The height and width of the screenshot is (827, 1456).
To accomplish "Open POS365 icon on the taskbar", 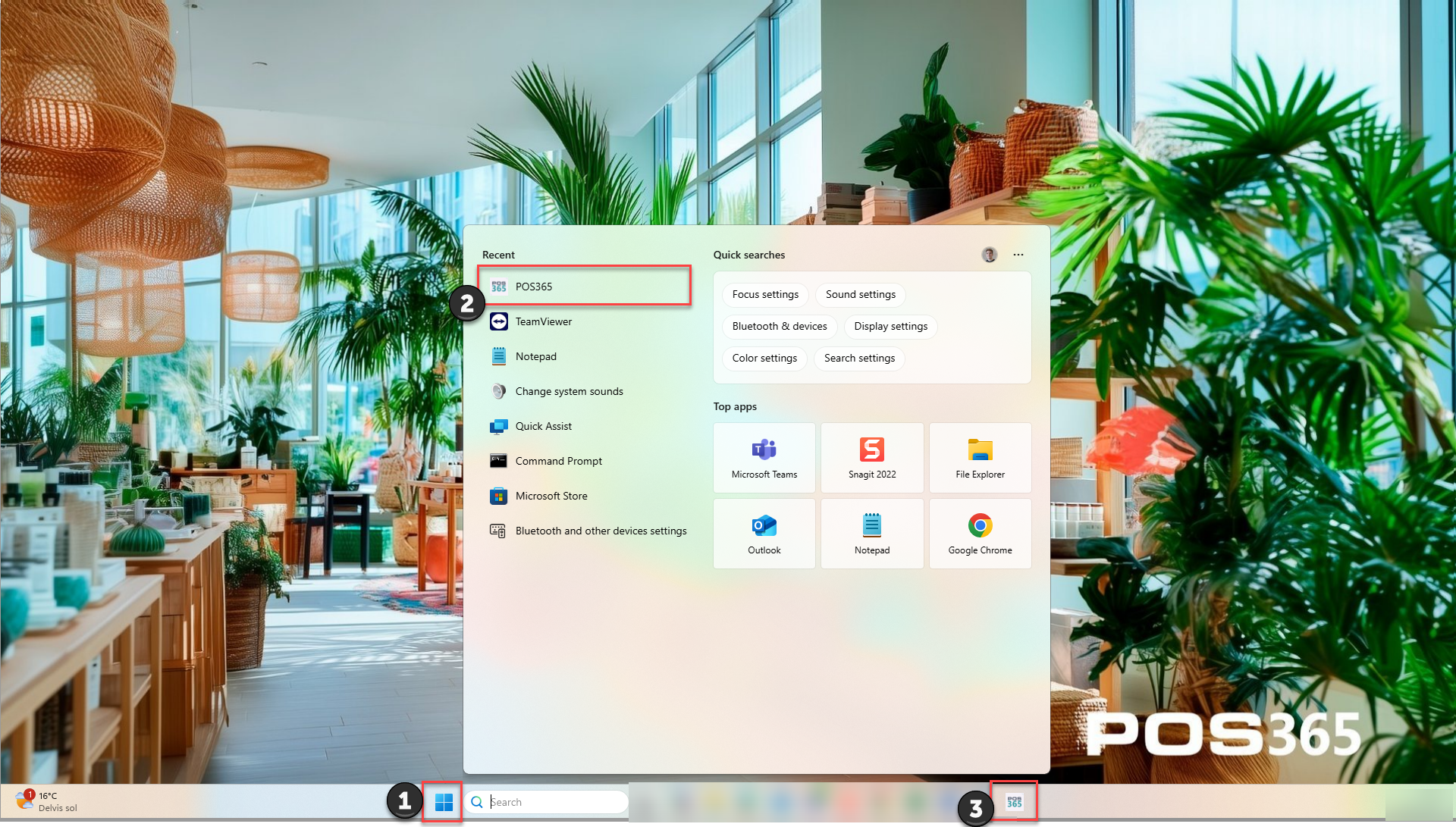I will click(x=1014, y=802).
